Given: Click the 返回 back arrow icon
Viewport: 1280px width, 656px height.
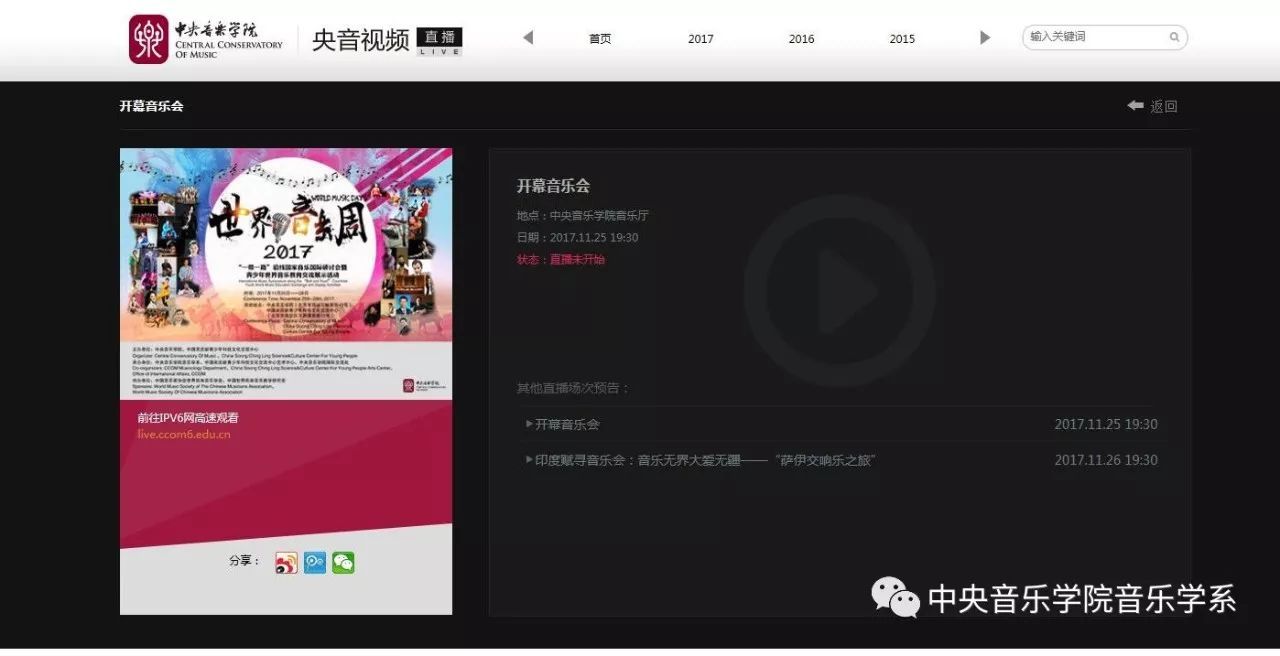Looking at the screenshot, I should (1135, 106).
